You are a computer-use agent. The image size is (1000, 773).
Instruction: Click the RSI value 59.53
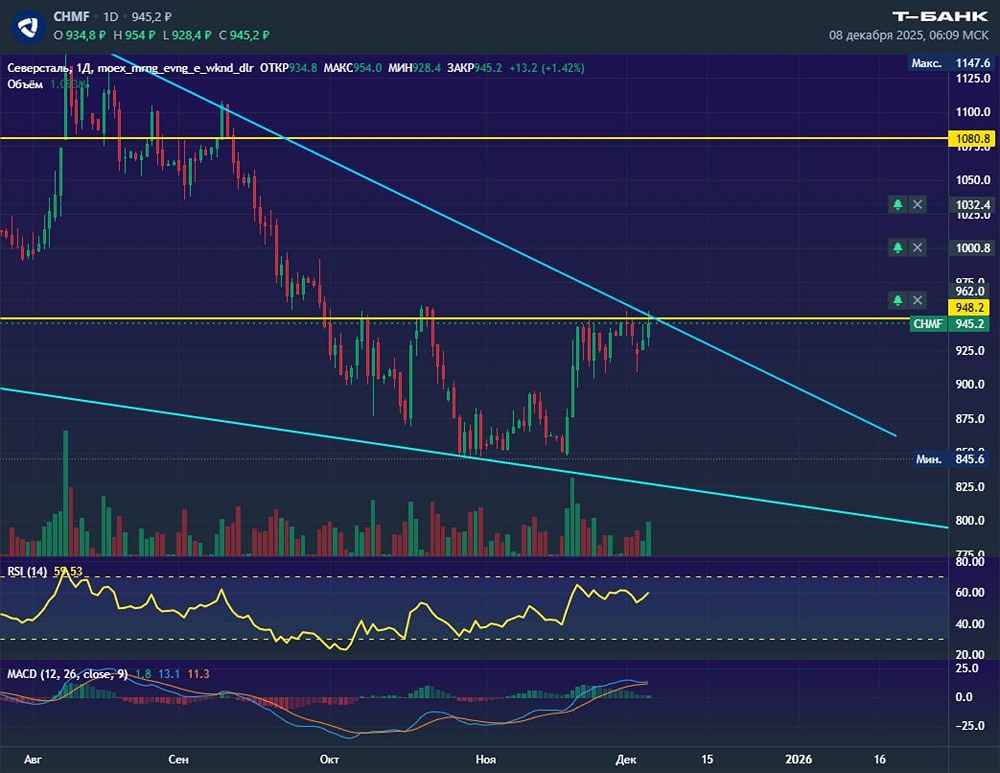tap(68, 571)
